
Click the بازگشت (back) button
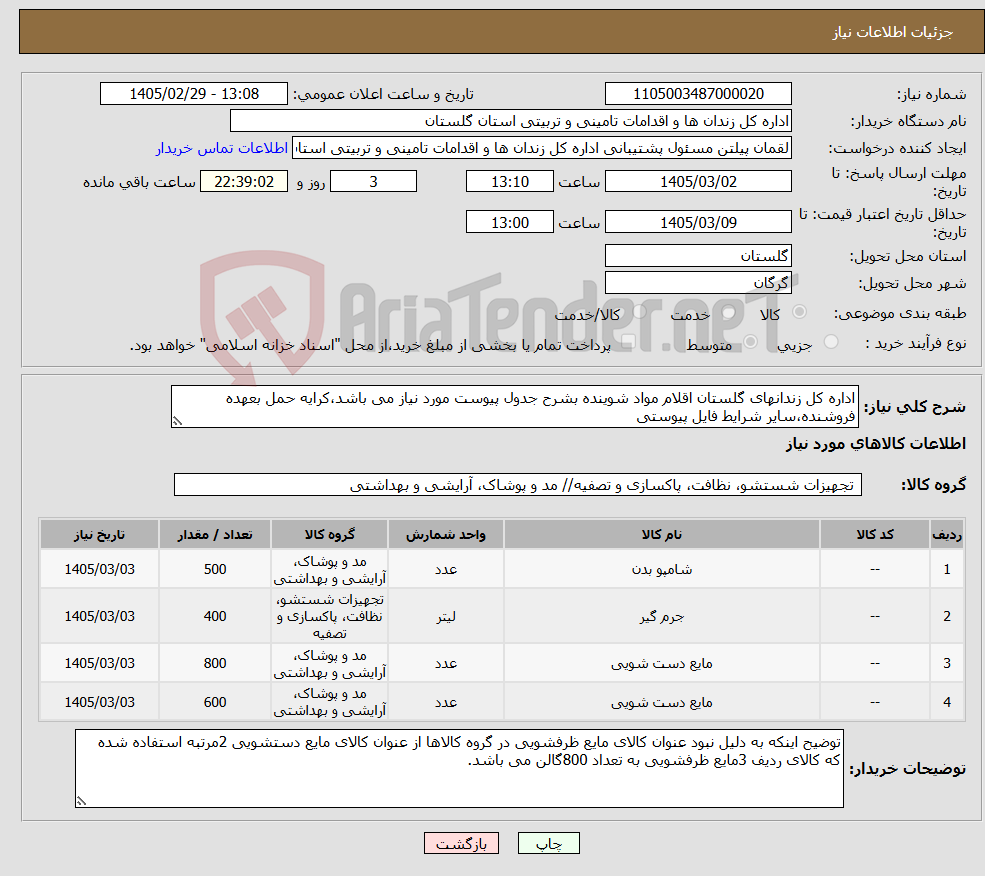[x=461, y=843]
